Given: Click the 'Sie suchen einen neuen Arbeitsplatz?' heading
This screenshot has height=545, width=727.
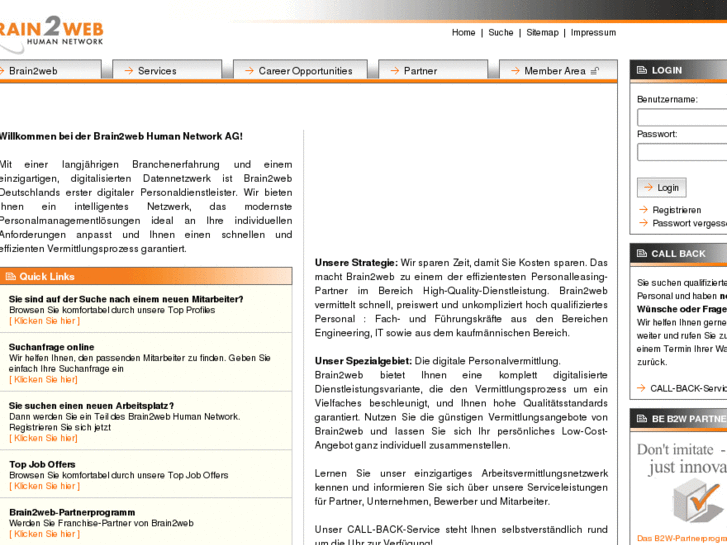Looking at the screenshot, I should click(91, 405).
